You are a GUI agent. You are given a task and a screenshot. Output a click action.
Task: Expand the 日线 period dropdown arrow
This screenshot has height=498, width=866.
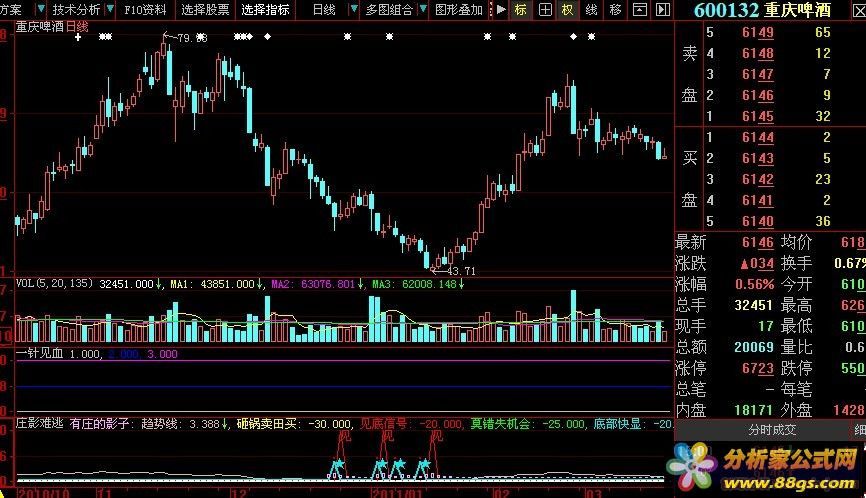point(353,9)
